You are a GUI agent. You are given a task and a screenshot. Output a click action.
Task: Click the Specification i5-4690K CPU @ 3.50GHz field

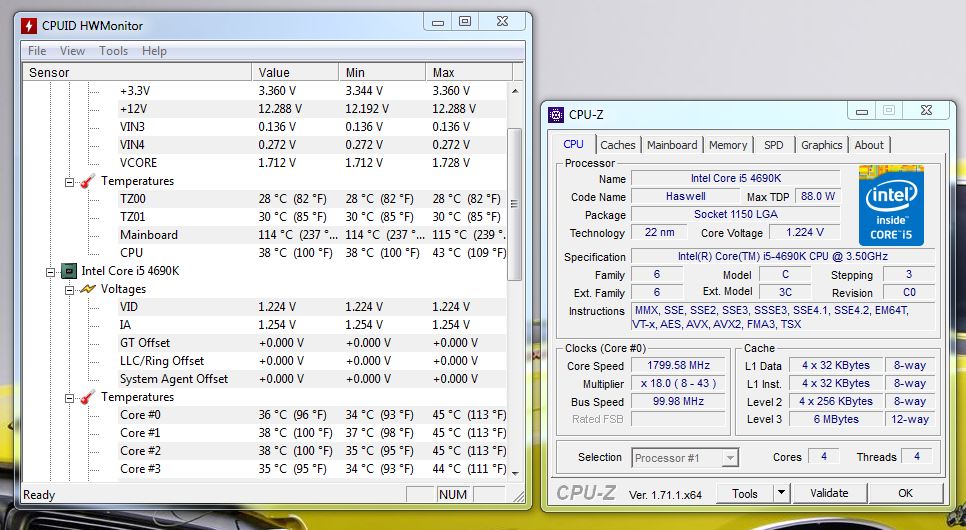tap(782, 256)
